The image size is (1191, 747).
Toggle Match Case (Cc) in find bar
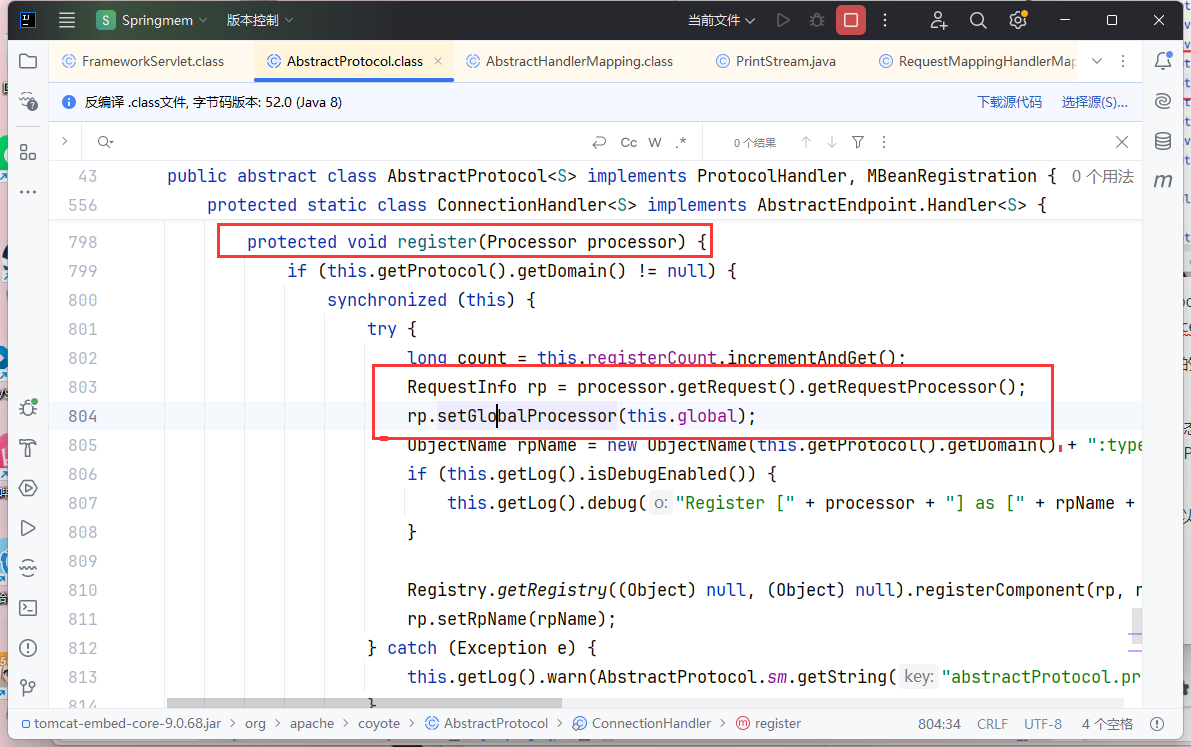(629, 143)
